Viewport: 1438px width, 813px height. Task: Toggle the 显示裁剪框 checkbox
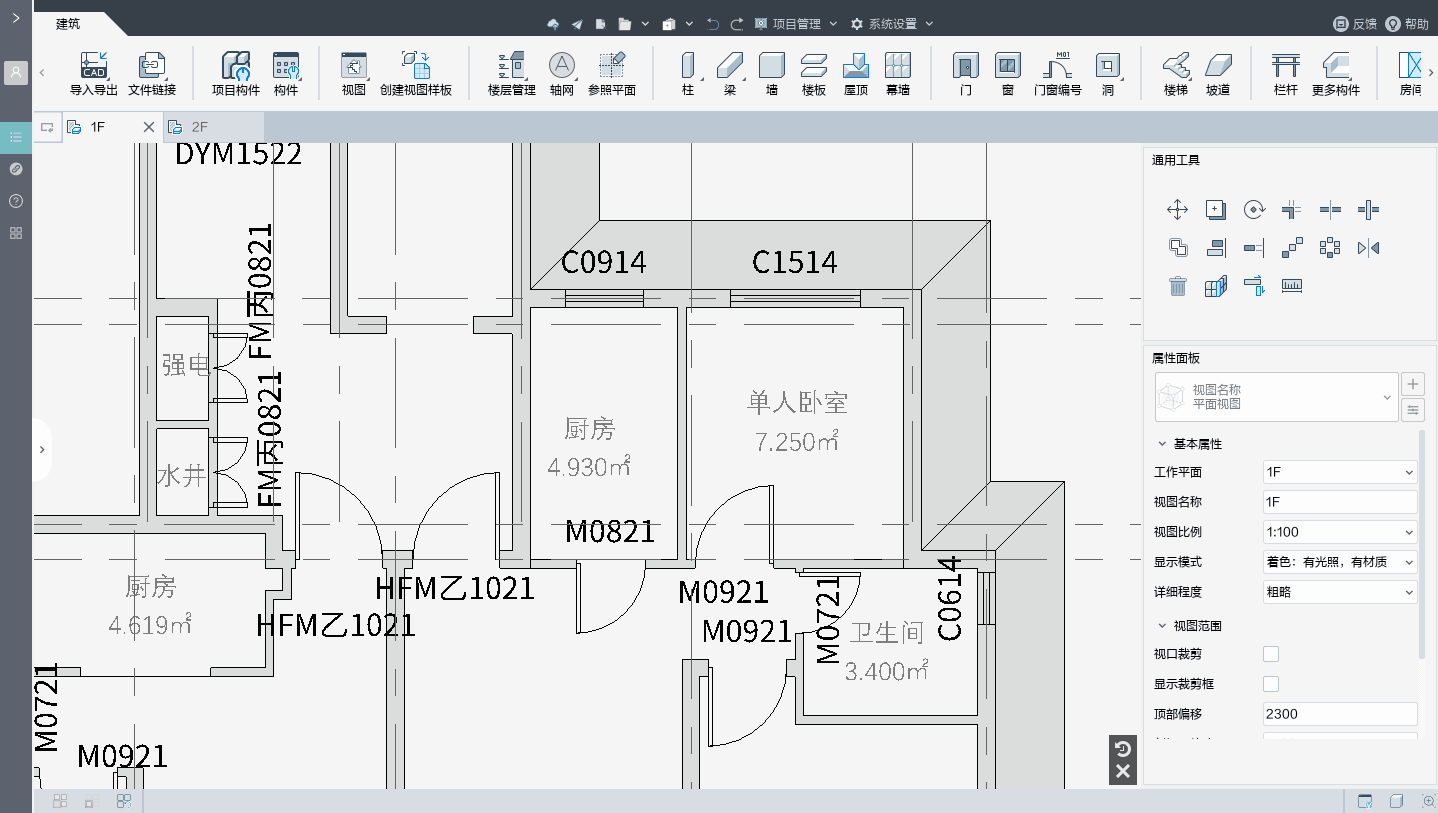tap(1271, 684)
